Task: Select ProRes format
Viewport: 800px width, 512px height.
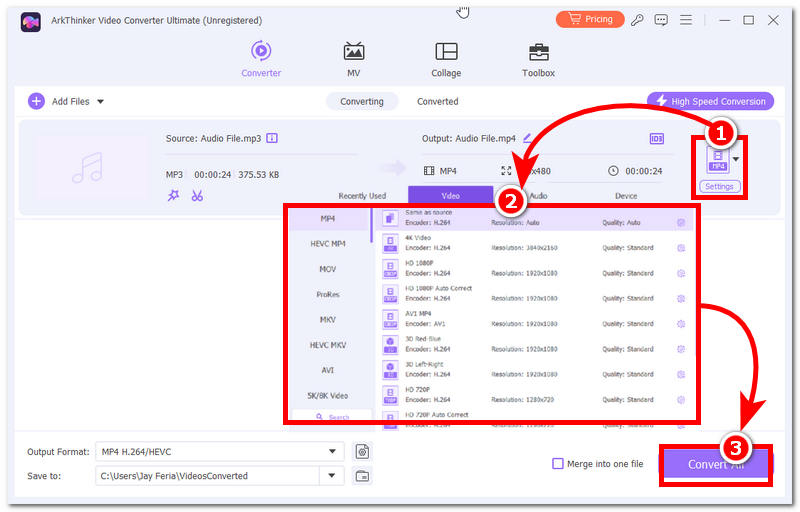Action: 328,294
